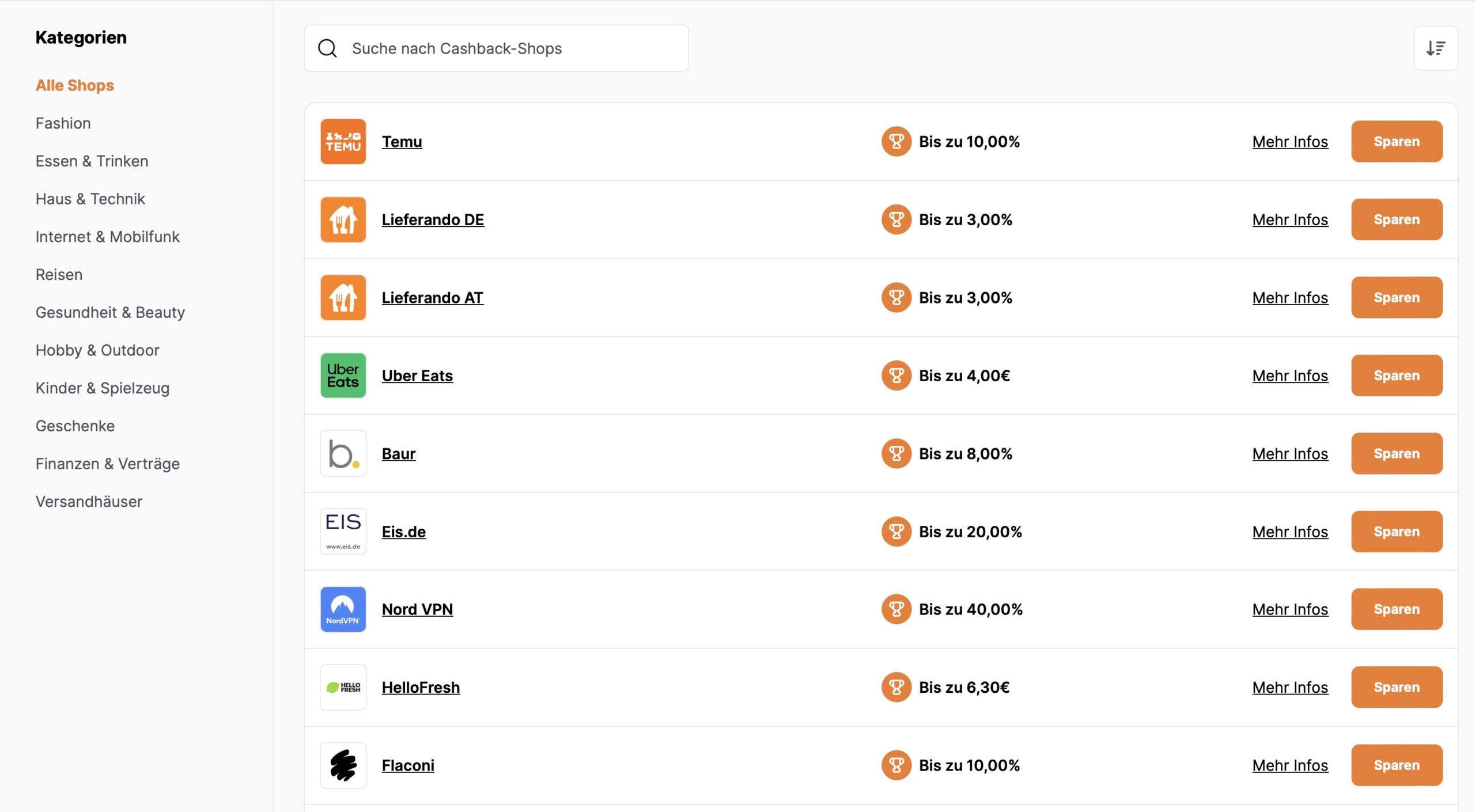Open the Uber Eats shop link
Viewport: 1475px width, 812px height.
418,375
